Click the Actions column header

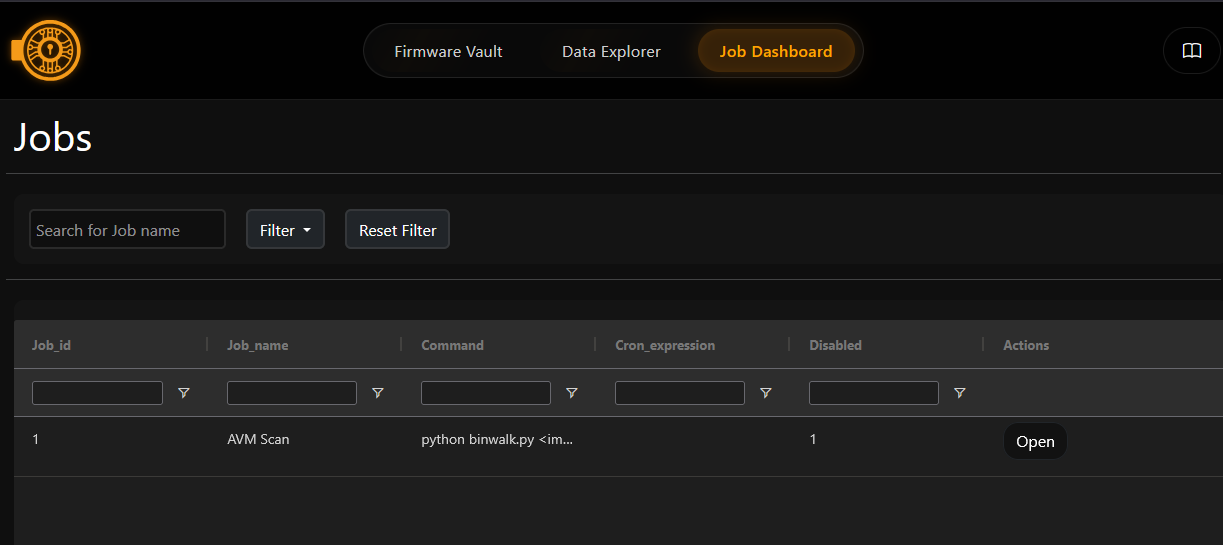[x=1026, y=345]
